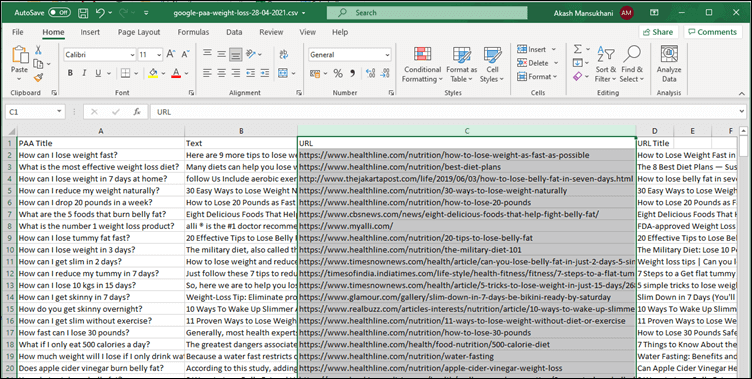The height and width of the screenshot is (379, 752).
Task: Open the Format cells menu
Action: point(537,76)
